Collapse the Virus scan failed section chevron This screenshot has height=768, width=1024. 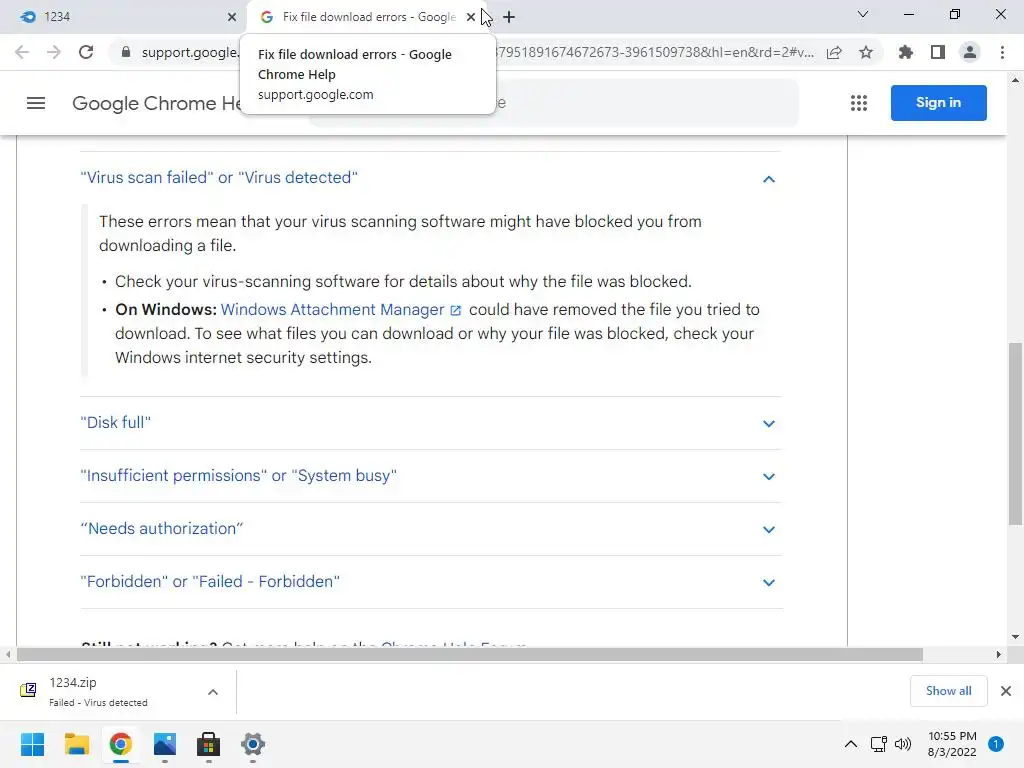[x=769, y=179]
